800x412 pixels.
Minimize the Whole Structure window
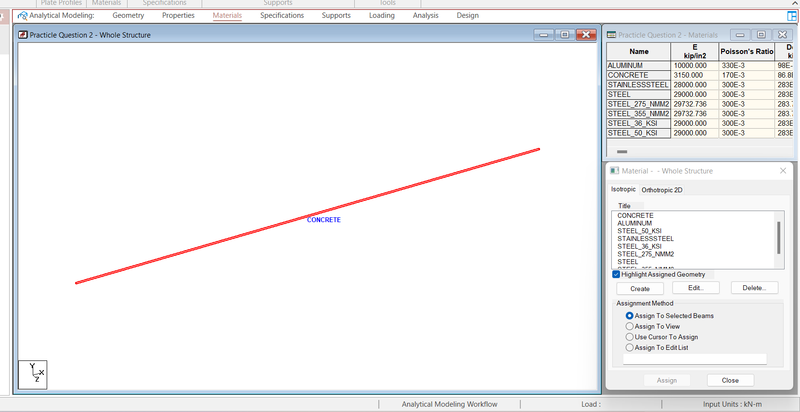coord(543,35)
